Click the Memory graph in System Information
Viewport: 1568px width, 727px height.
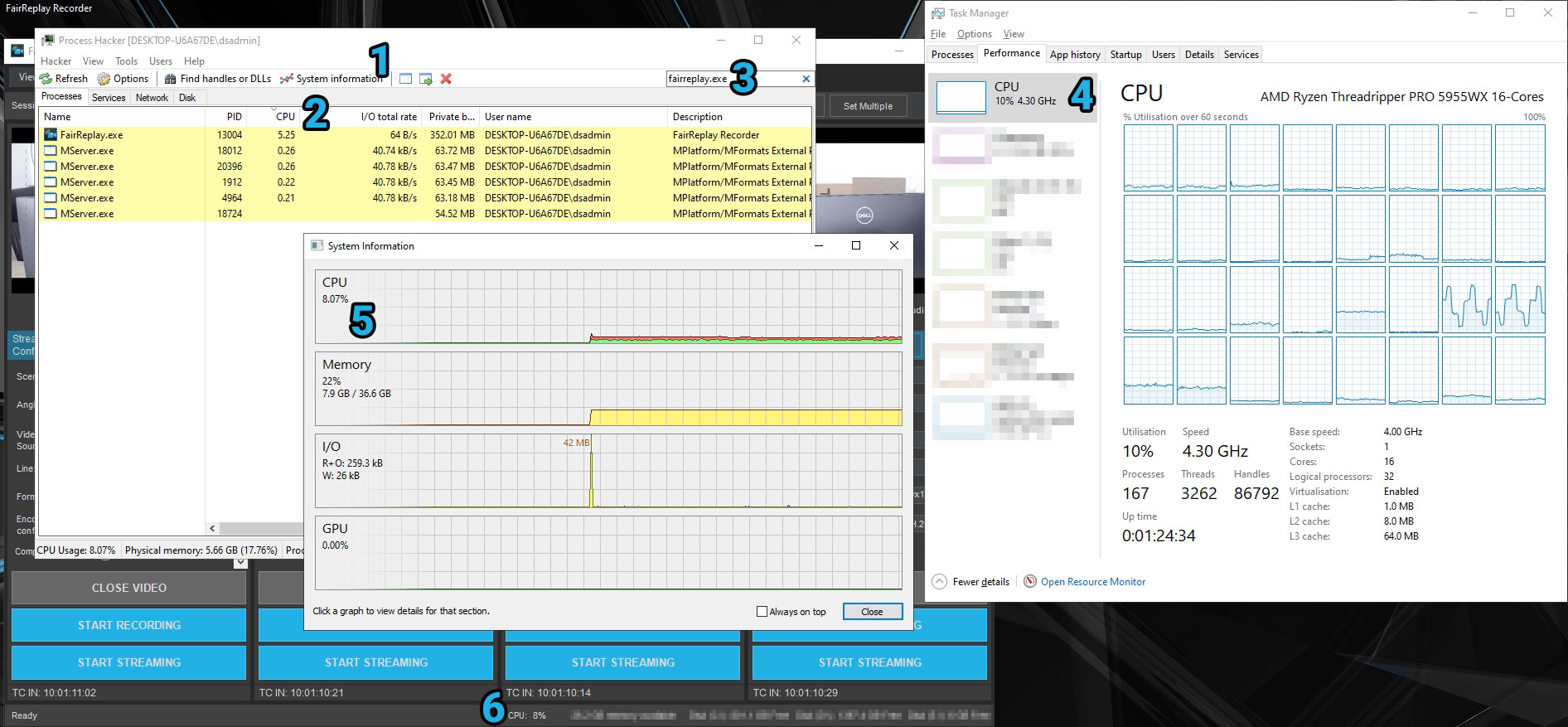coord(608,389)
